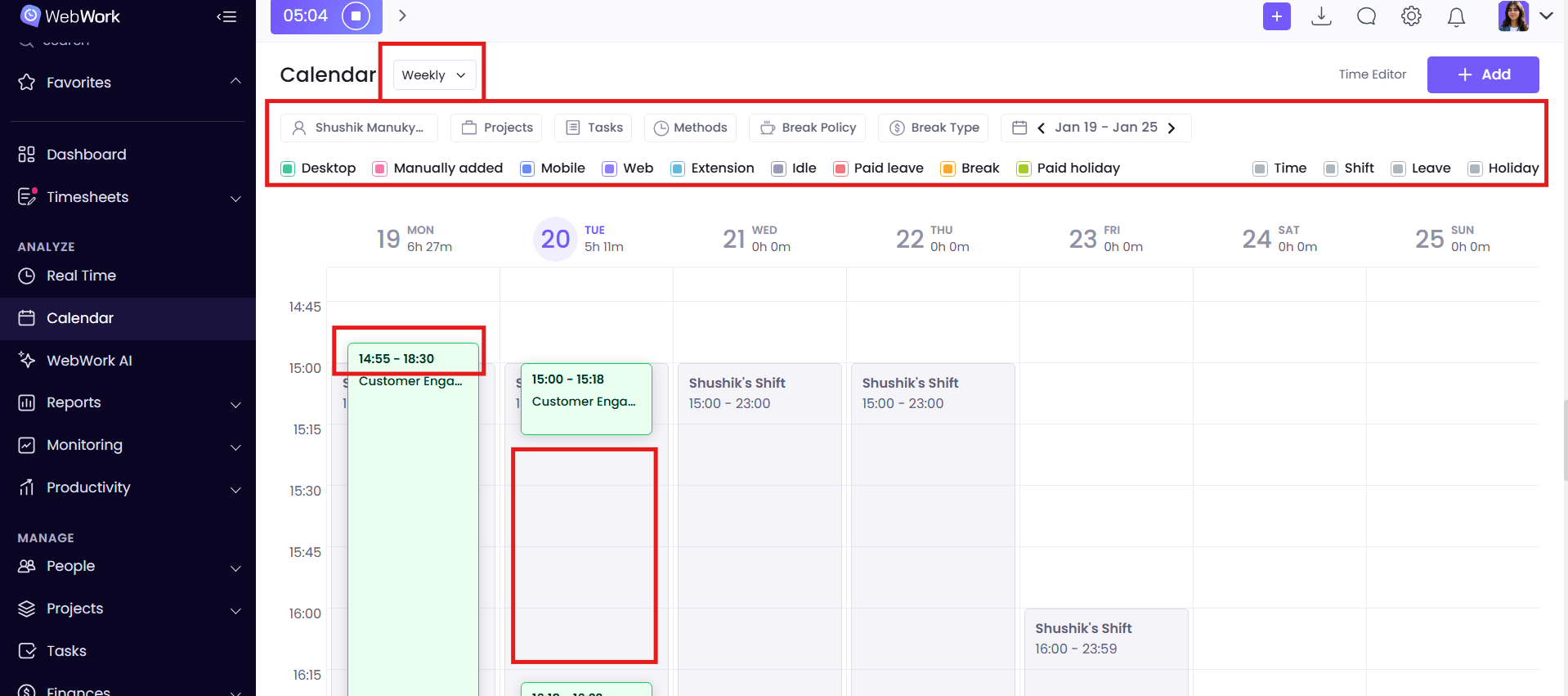Screen dimensions: 1568x696
Task: Open settings gear icon
Action: [1411, 16]
